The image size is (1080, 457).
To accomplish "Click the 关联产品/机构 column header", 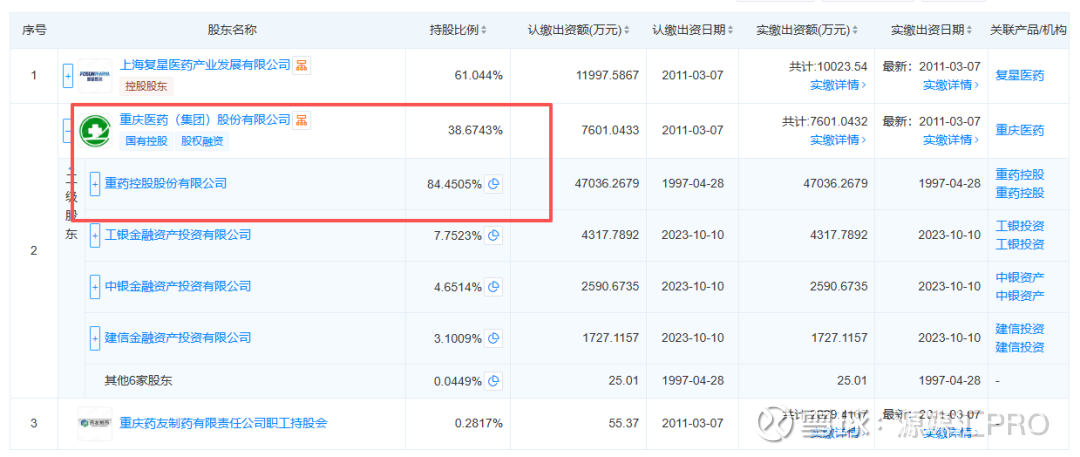I will pos(1028,30).
